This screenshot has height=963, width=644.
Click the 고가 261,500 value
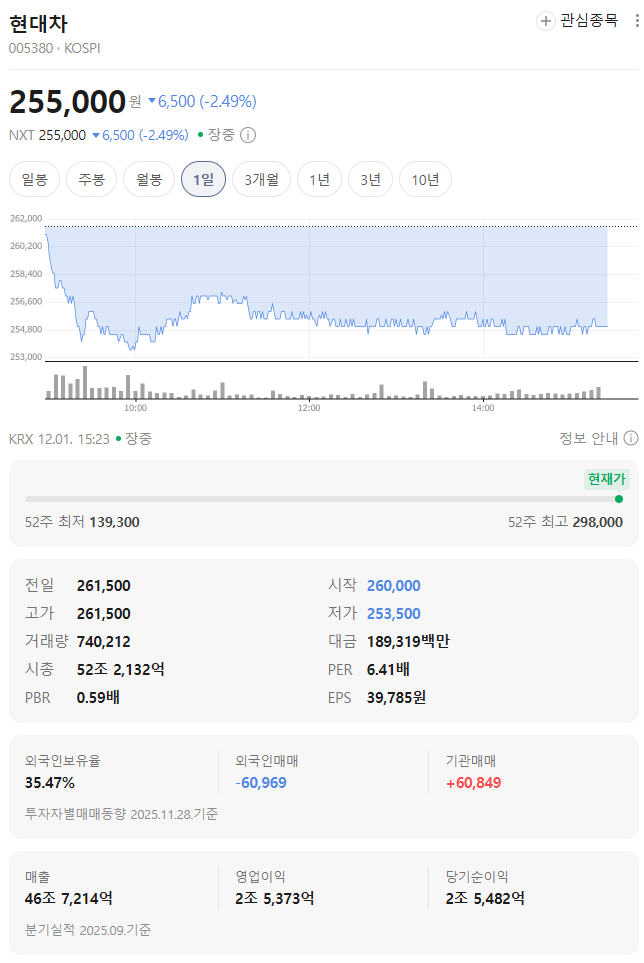click(104, 614)
